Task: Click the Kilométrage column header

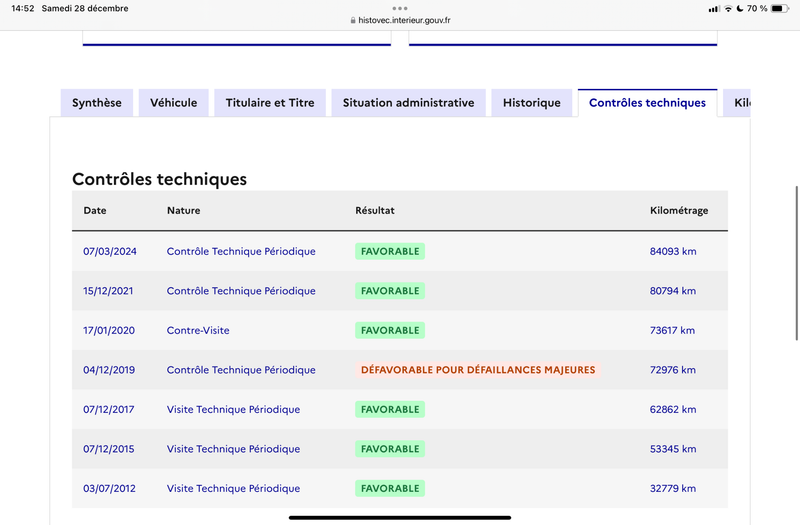Action: click(x=679, y=210)
